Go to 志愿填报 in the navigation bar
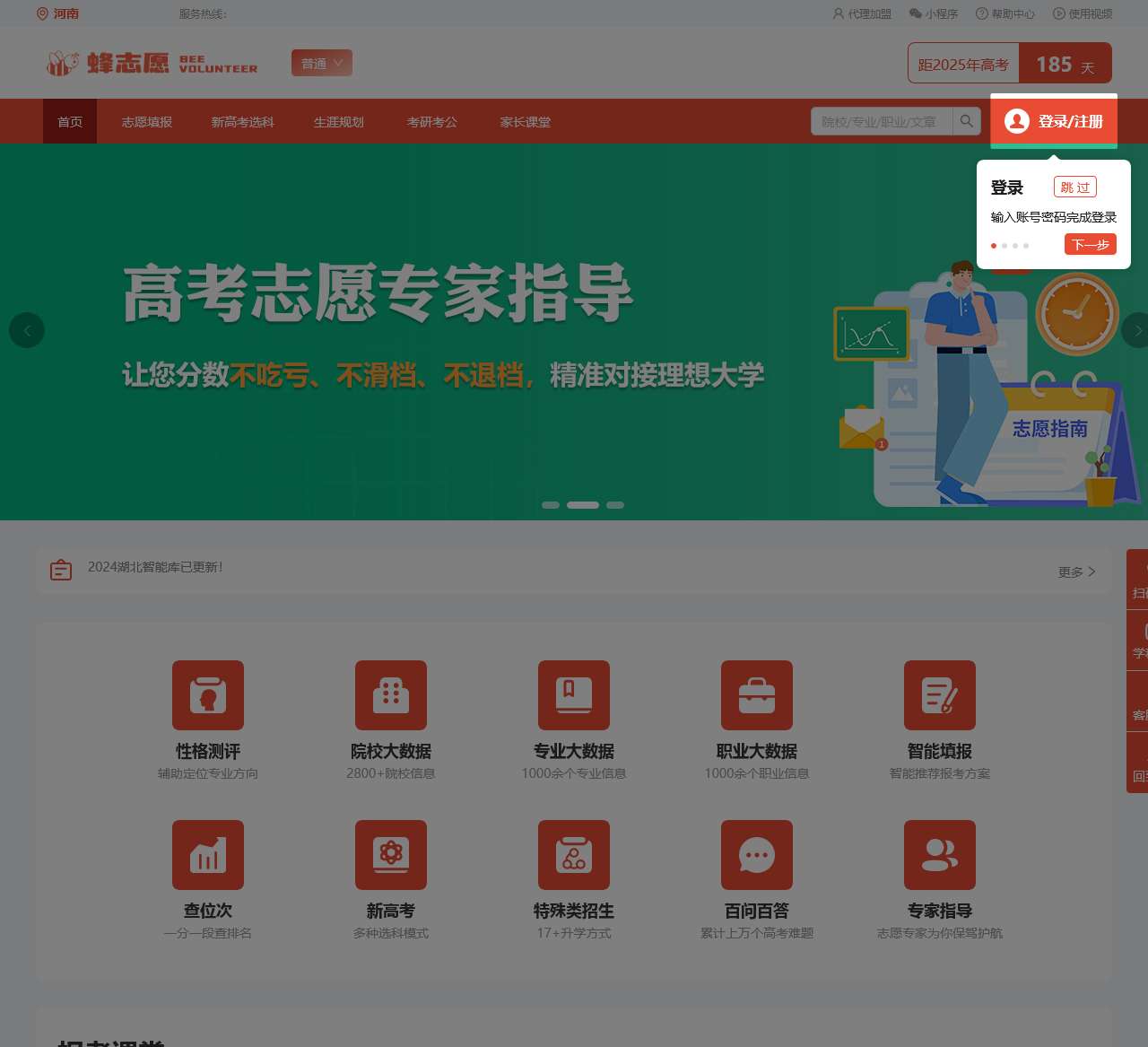1148x1047 pixels. pyautogui.click(x=147, y=121)
